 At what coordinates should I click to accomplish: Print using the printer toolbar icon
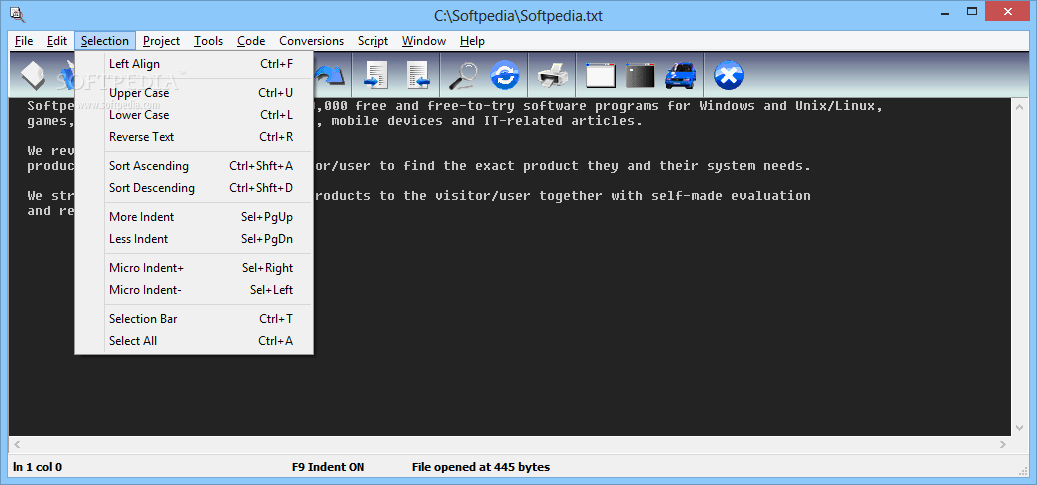coord(552,75)
